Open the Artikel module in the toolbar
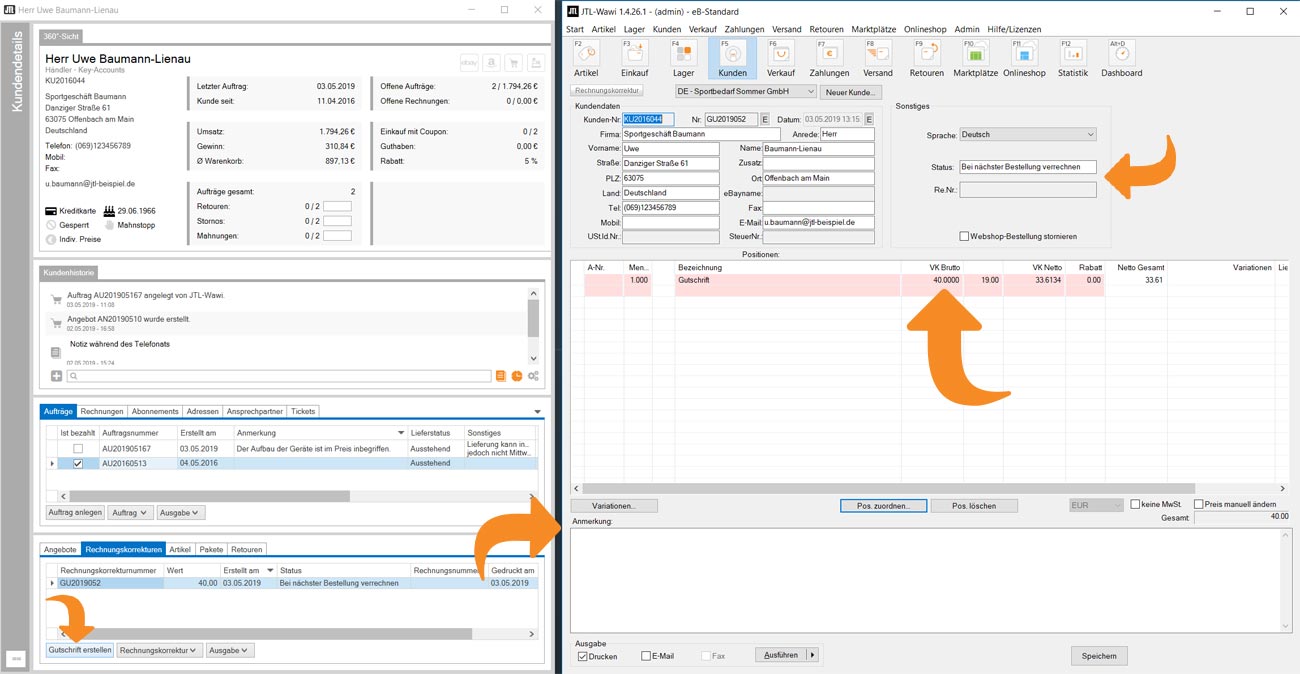Viewport: 1300px width, 674px height. (x=586, y=58)
